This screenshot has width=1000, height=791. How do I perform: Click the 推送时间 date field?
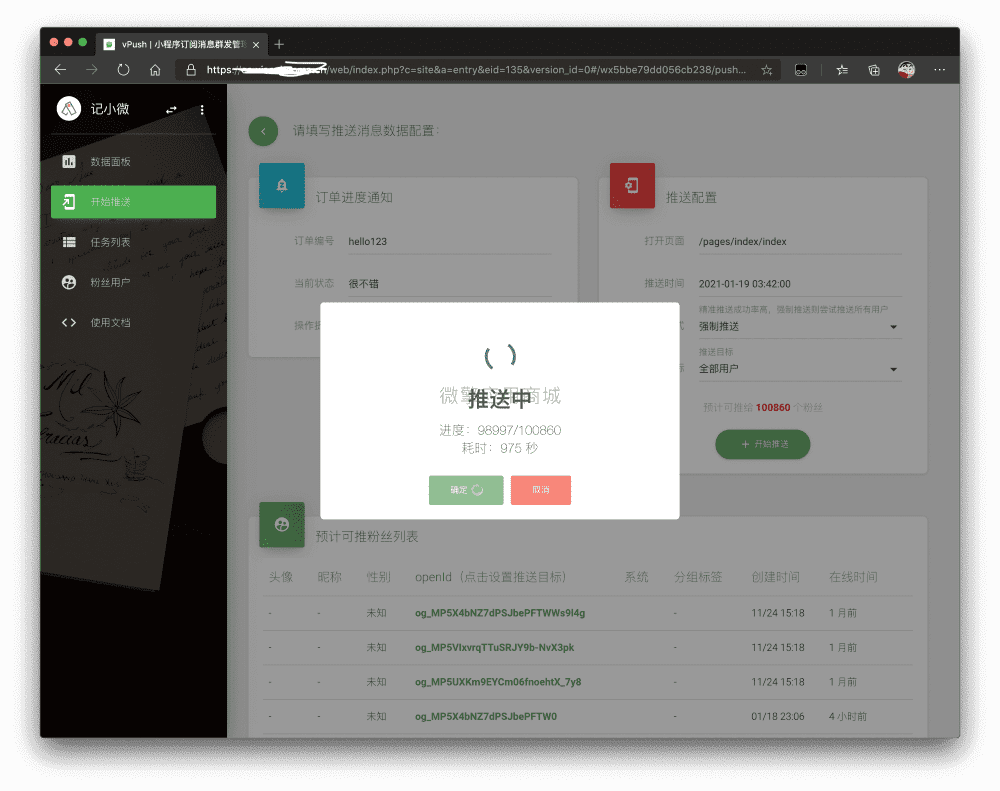pos(800,284)
